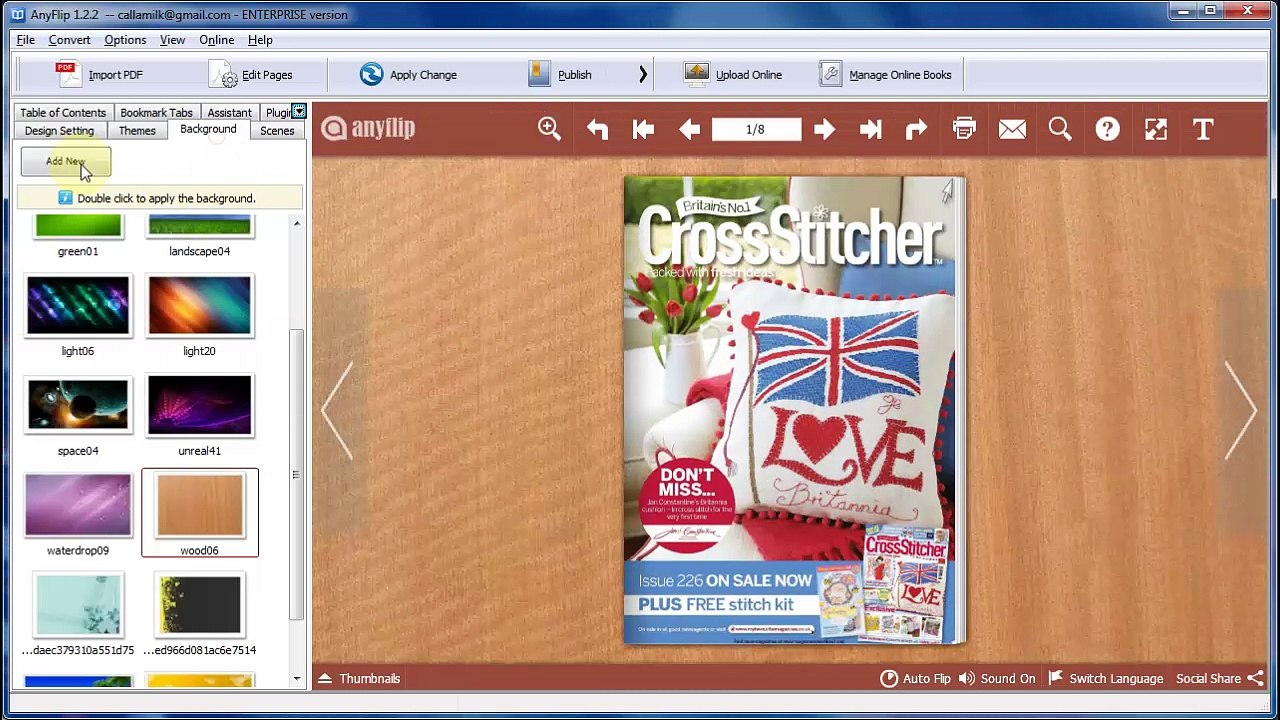Open the View menu
The height and width of the screenshot is (720, 1280).
(172, 40)
